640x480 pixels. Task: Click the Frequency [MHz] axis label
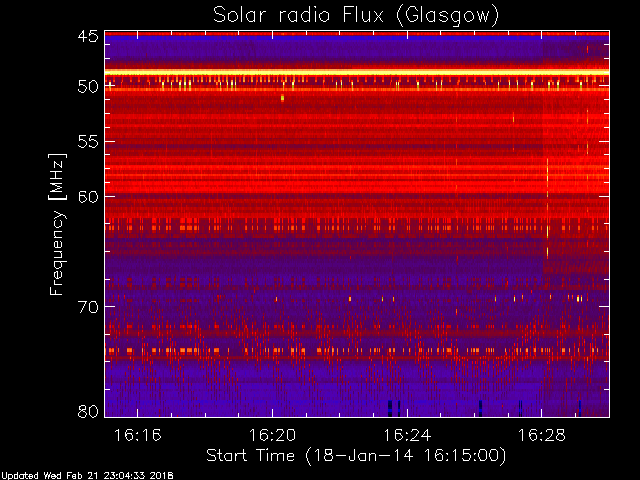point(57,224)
